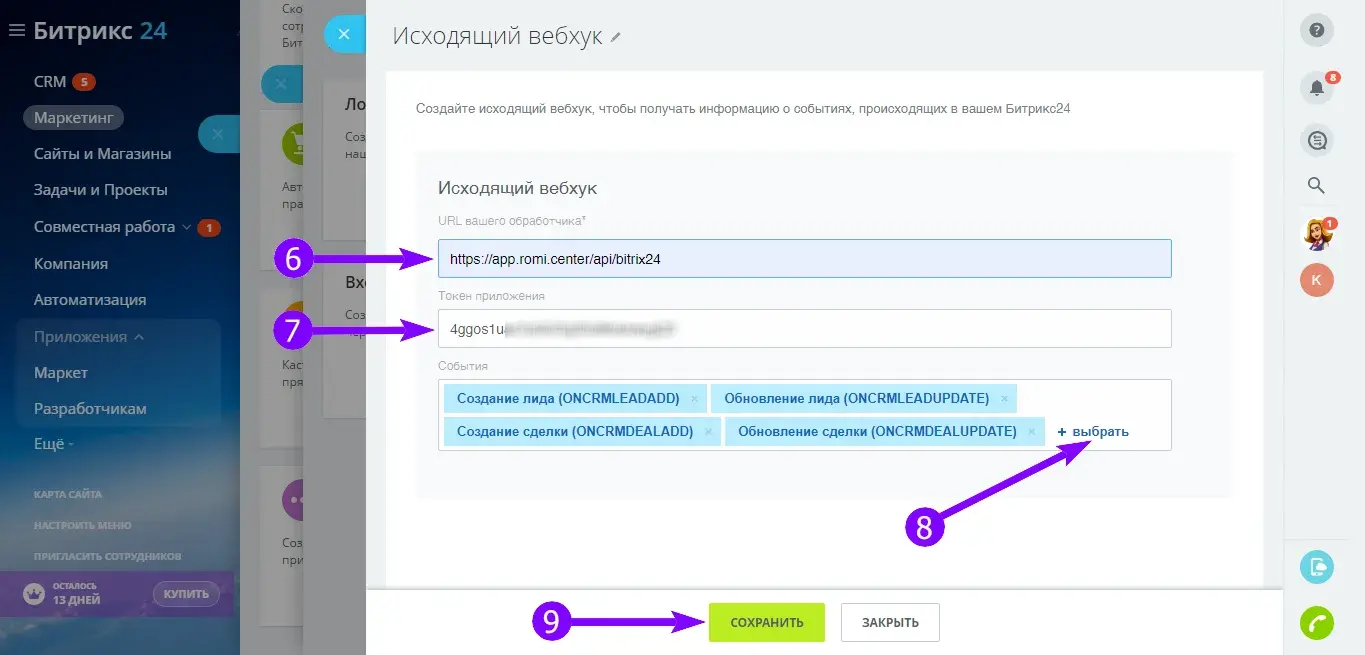Image resolution: width=1365 pixels, height=655 pixels.
Task: Open the chat messages icon in right sidebar
Action: pyautogui.click(x=1317, y=141)
